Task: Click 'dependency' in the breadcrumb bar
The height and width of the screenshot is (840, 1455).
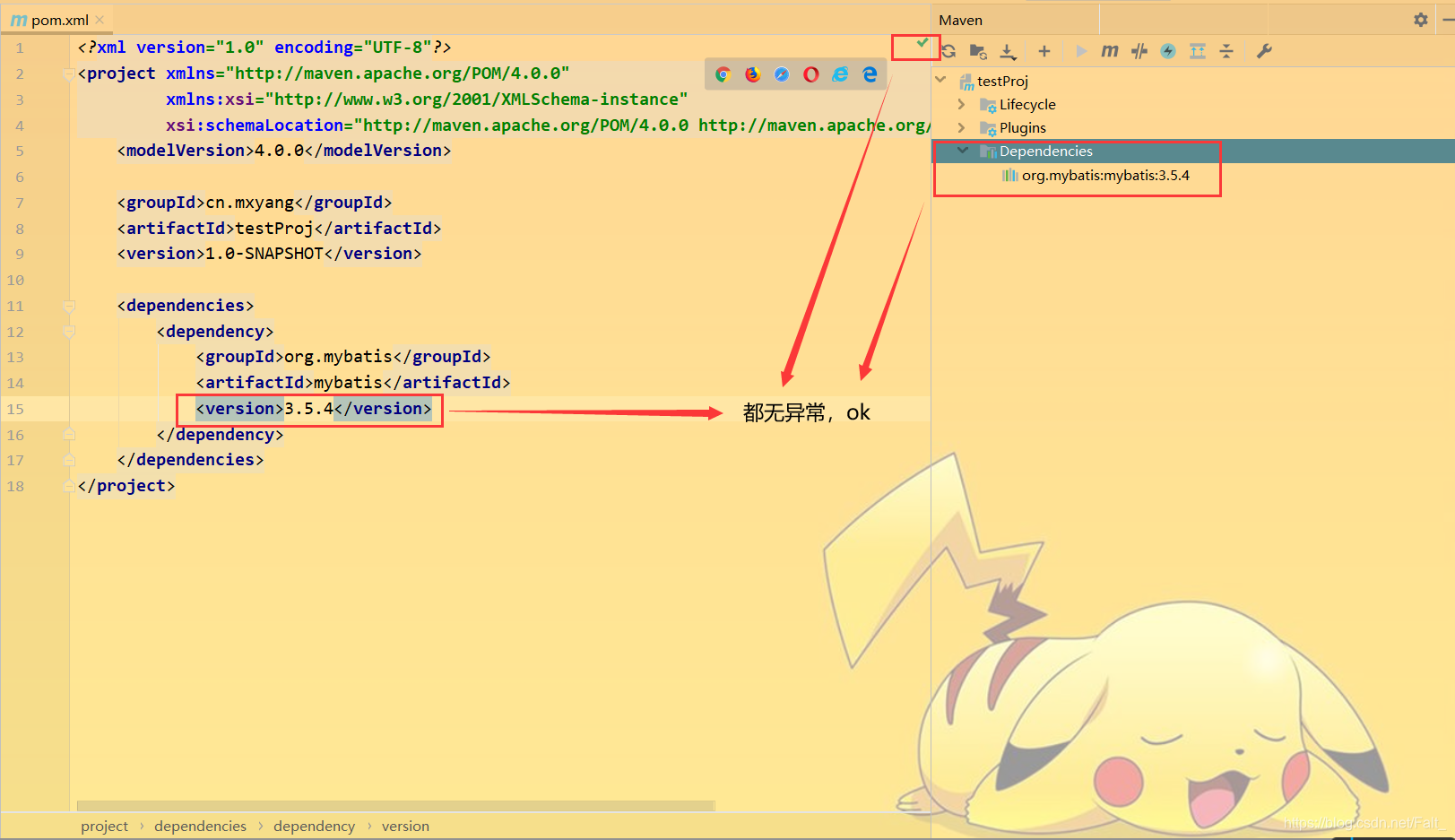Action: click(x=314, y=826)
